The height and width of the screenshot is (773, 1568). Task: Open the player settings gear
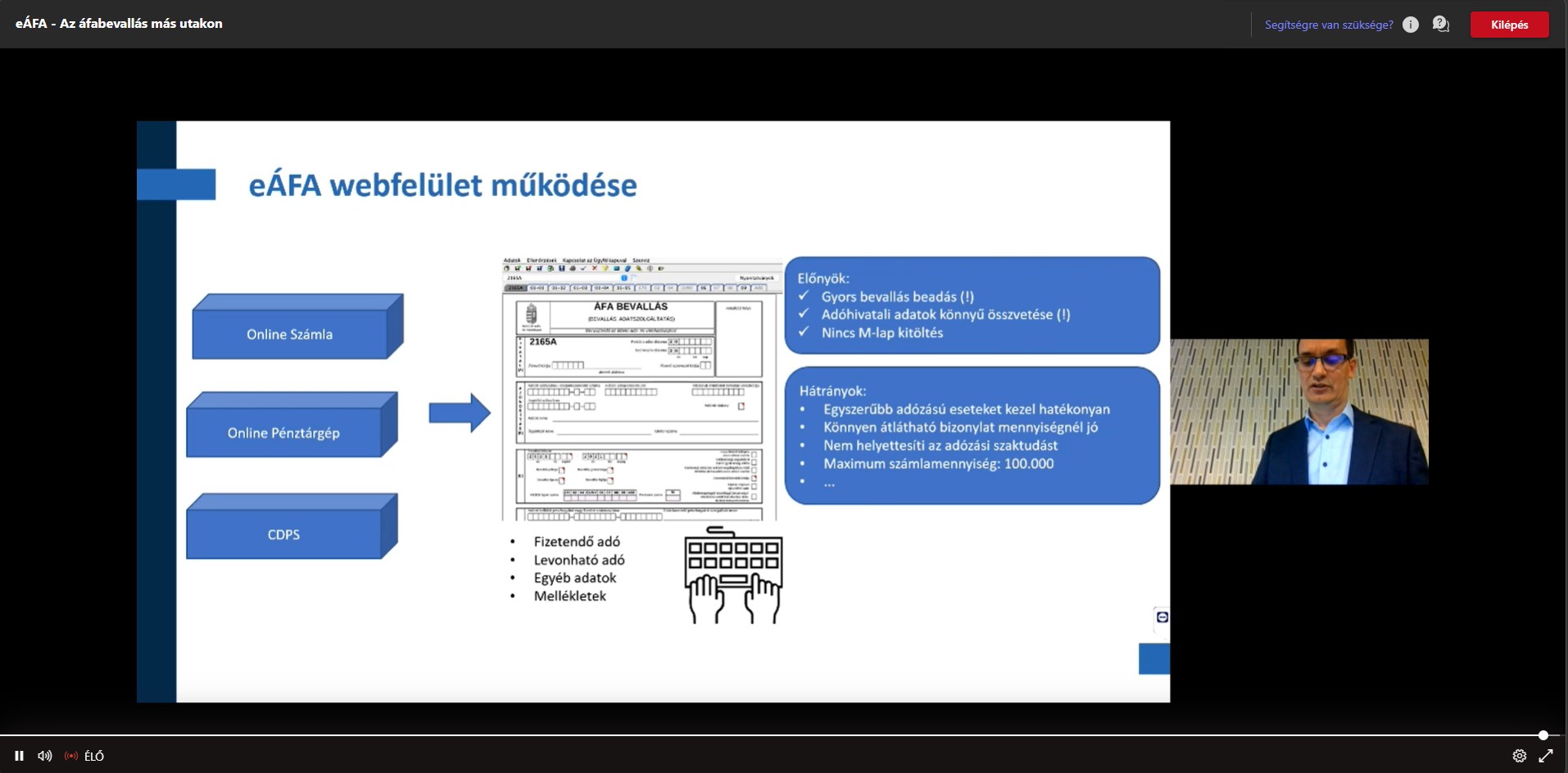(x=1519, y=756)
